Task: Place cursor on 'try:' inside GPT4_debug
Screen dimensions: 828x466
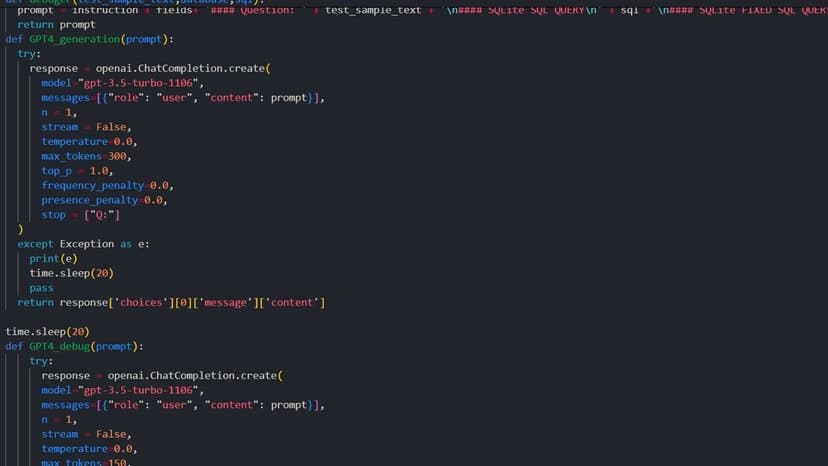Action: (41, 361)
